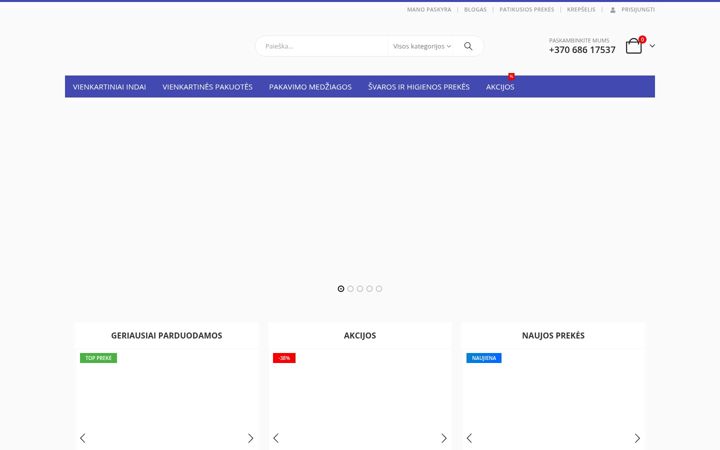This screenshot has height=450, width=720.
Task: Click the search magnifier icon
Action: pyautogui.click(x=468, y=46)
